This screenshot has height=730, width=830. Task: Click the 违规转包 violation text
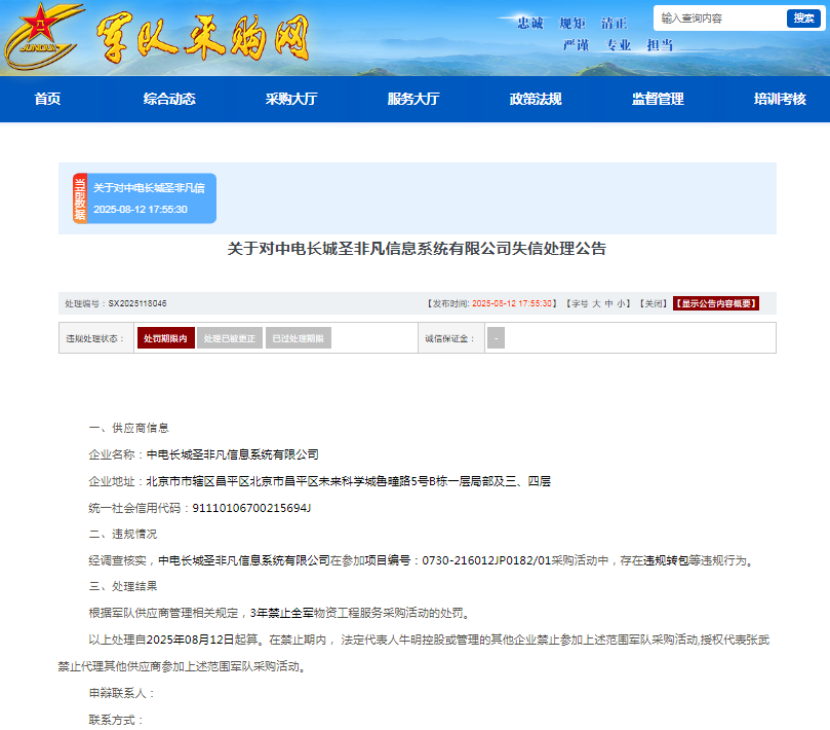tap(666, 561)
